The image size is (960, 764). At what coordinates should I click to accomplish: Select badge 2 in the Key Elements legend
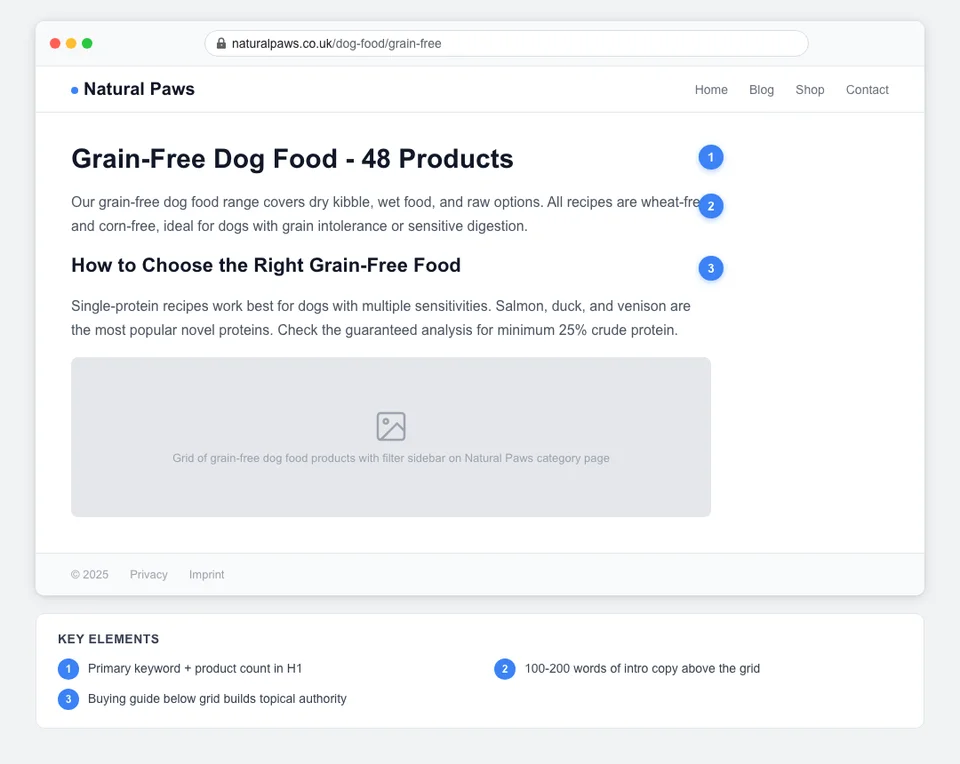[505, 669]
